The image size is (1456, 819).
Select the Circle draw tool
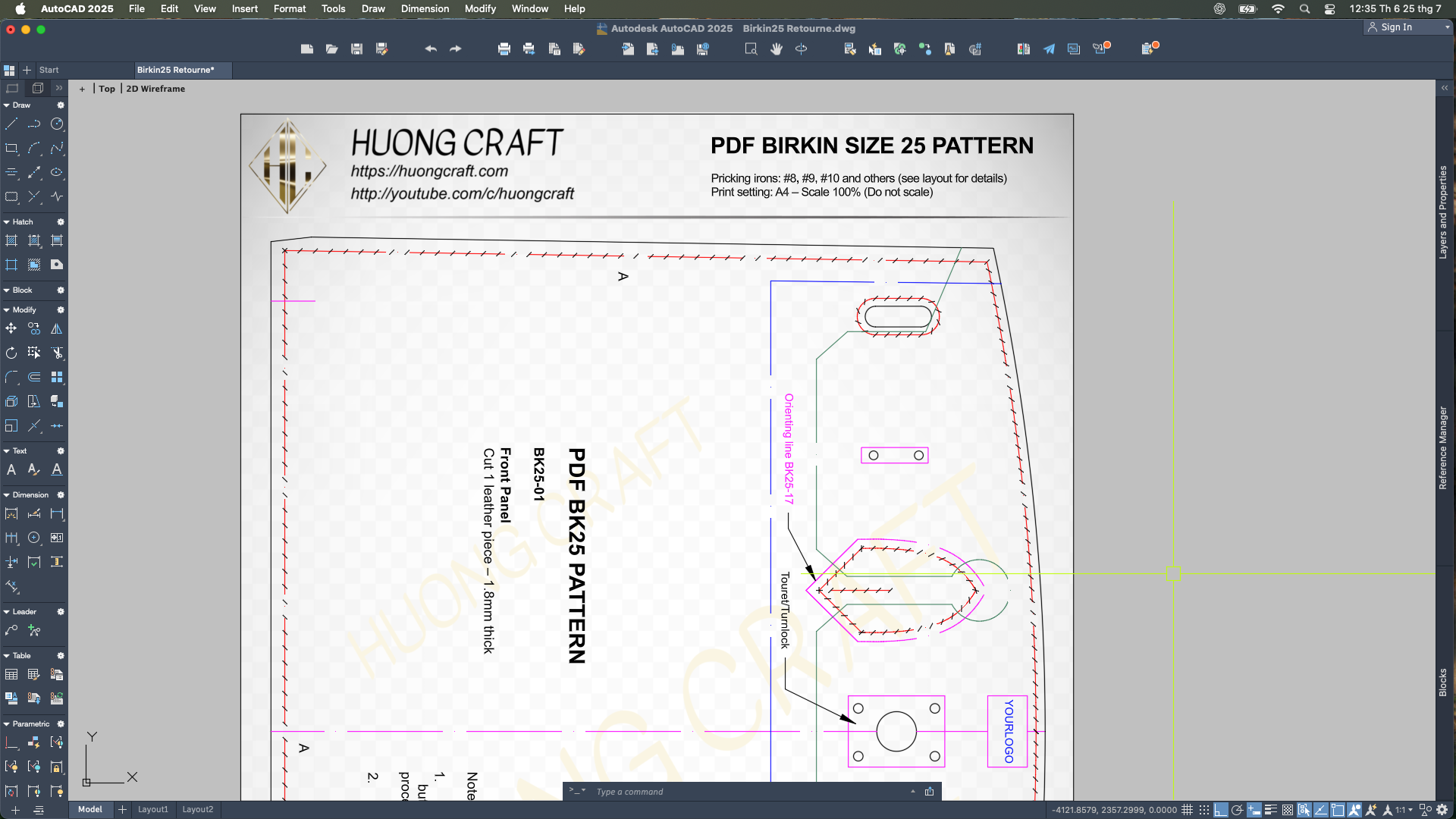click(57, 124)
